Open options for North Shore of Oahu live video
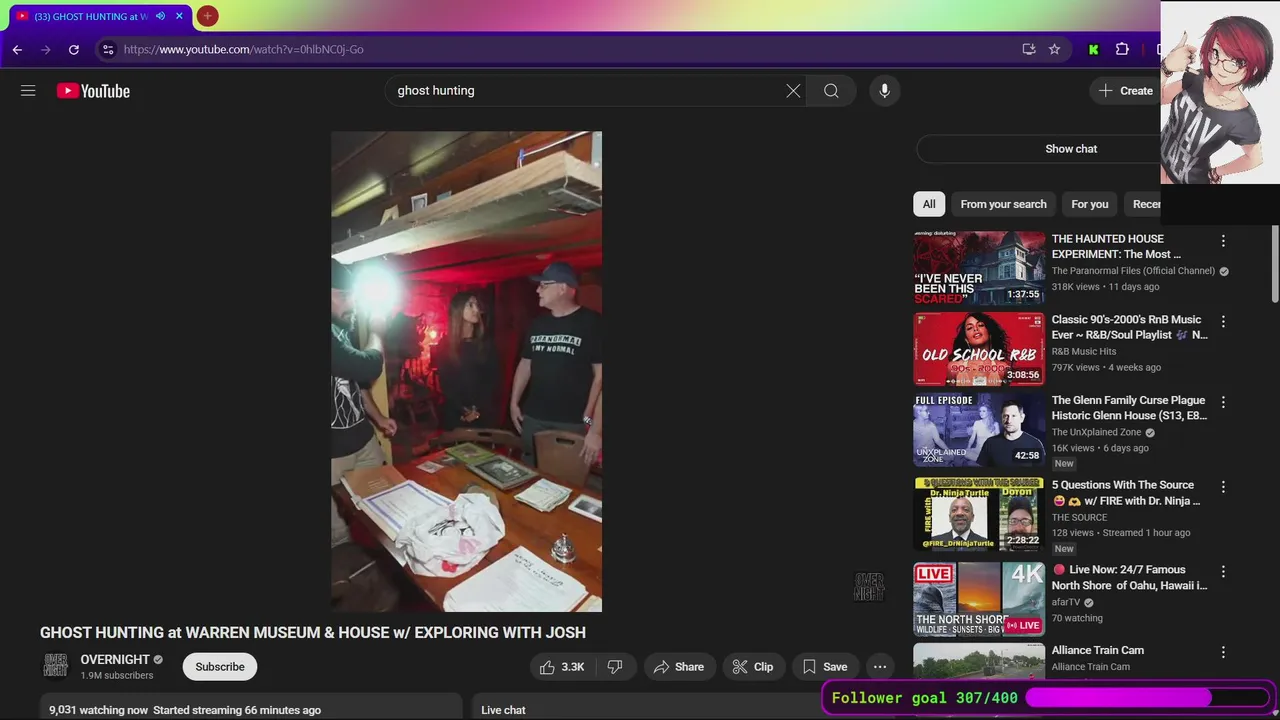Viewport: 1280px width, 720px height. 1223,572
